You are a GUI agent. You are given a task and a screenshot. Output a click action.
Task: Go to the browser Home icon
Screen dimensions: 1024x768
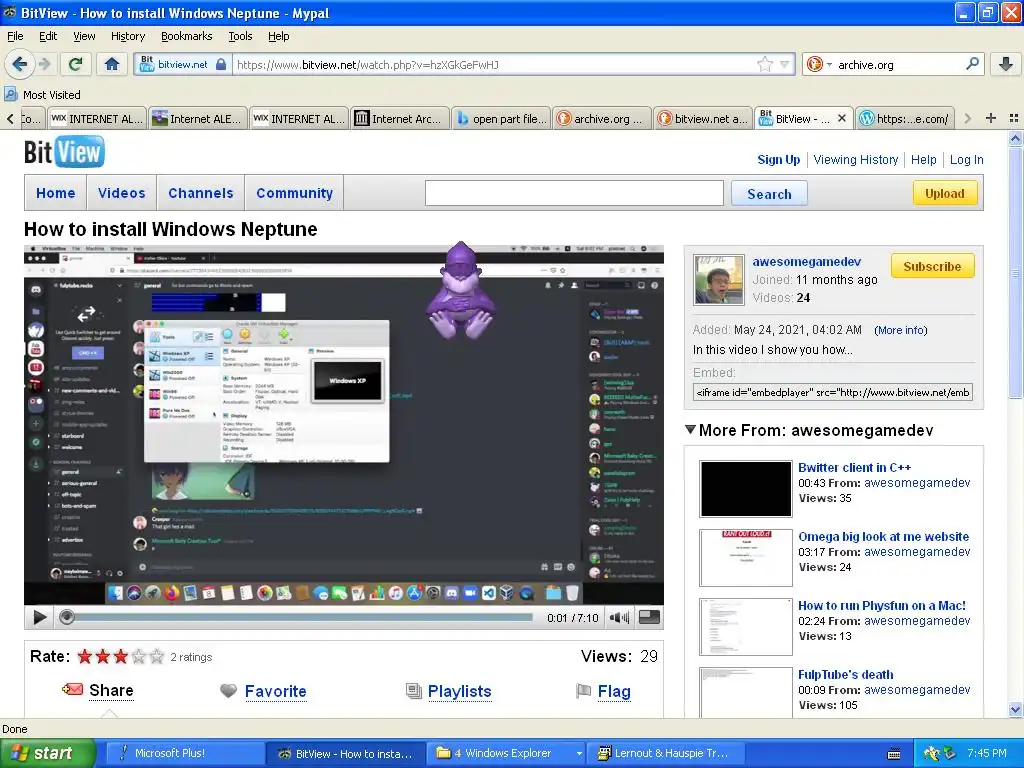point(112,64)
